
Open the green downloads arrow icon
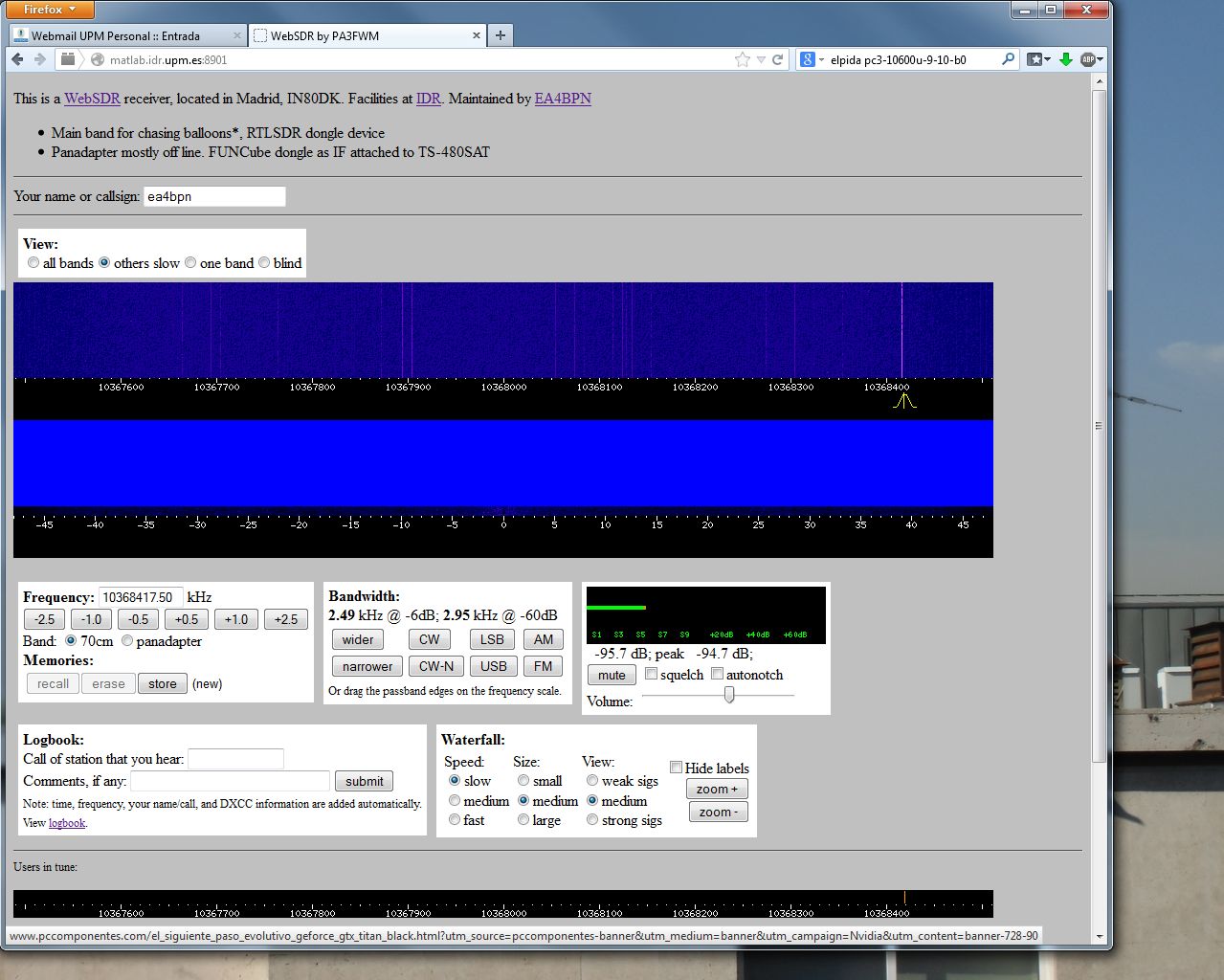(x=1065, y=59)
